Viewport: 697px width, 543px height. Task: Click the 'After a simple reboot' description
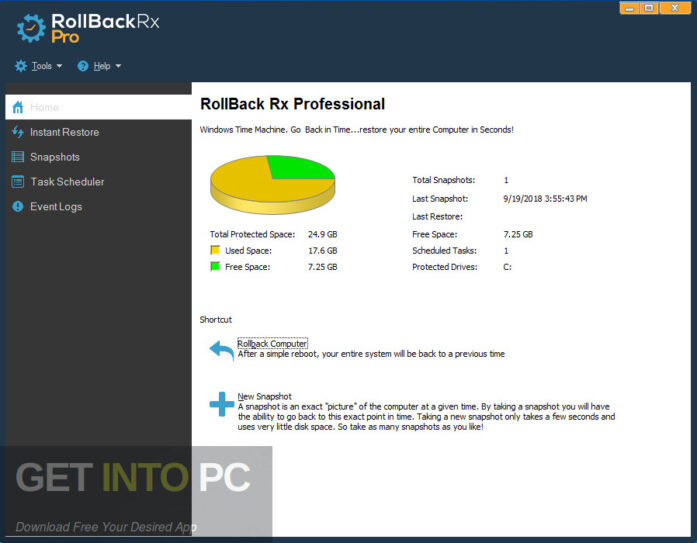point(371,354)
